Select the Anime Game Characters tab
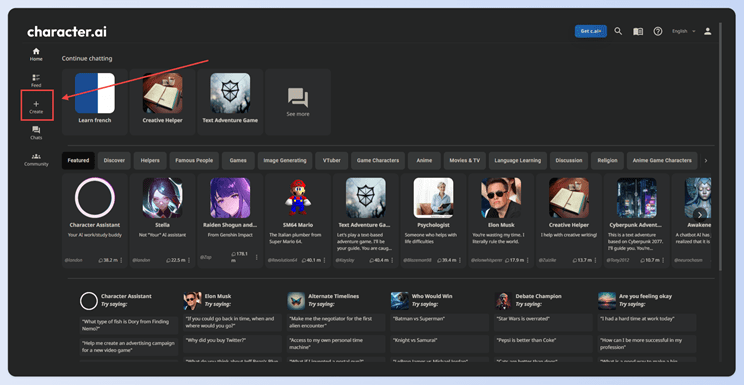This screenshot has height=385, width=744. coord(662,160)
